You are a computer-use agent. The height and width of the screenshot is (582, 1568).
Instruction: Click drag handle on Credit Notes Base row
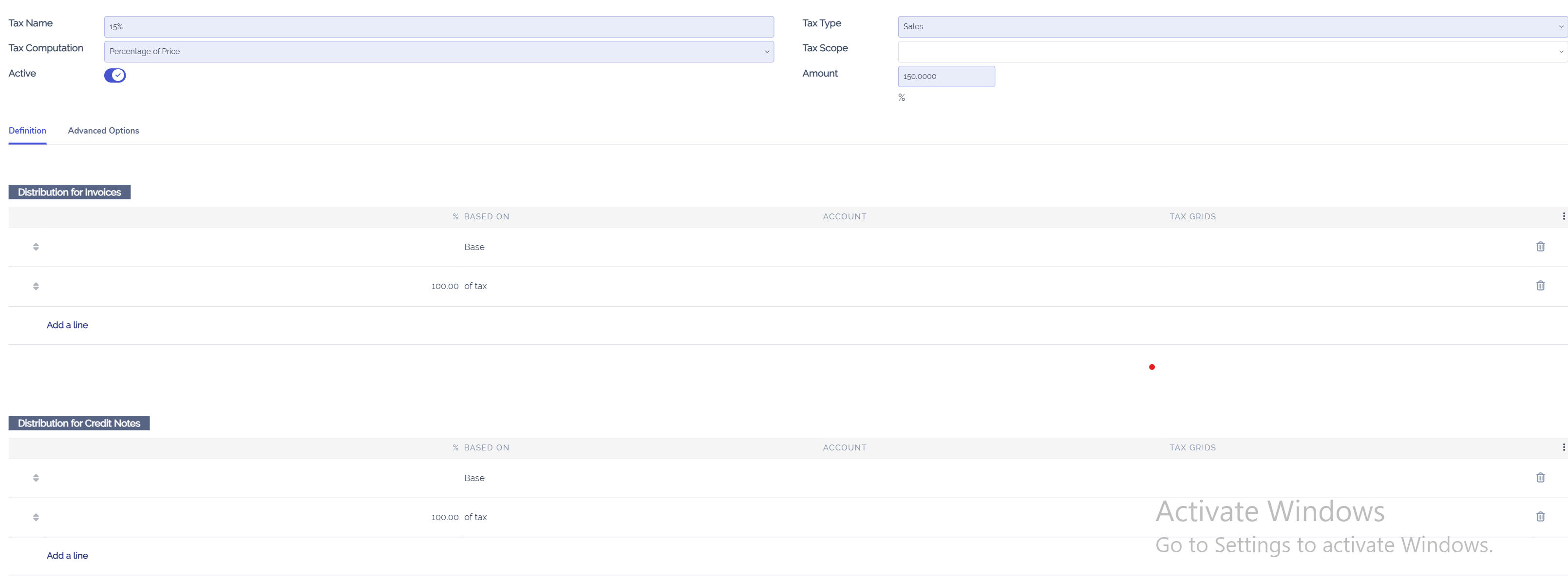[x=36, y=478]
